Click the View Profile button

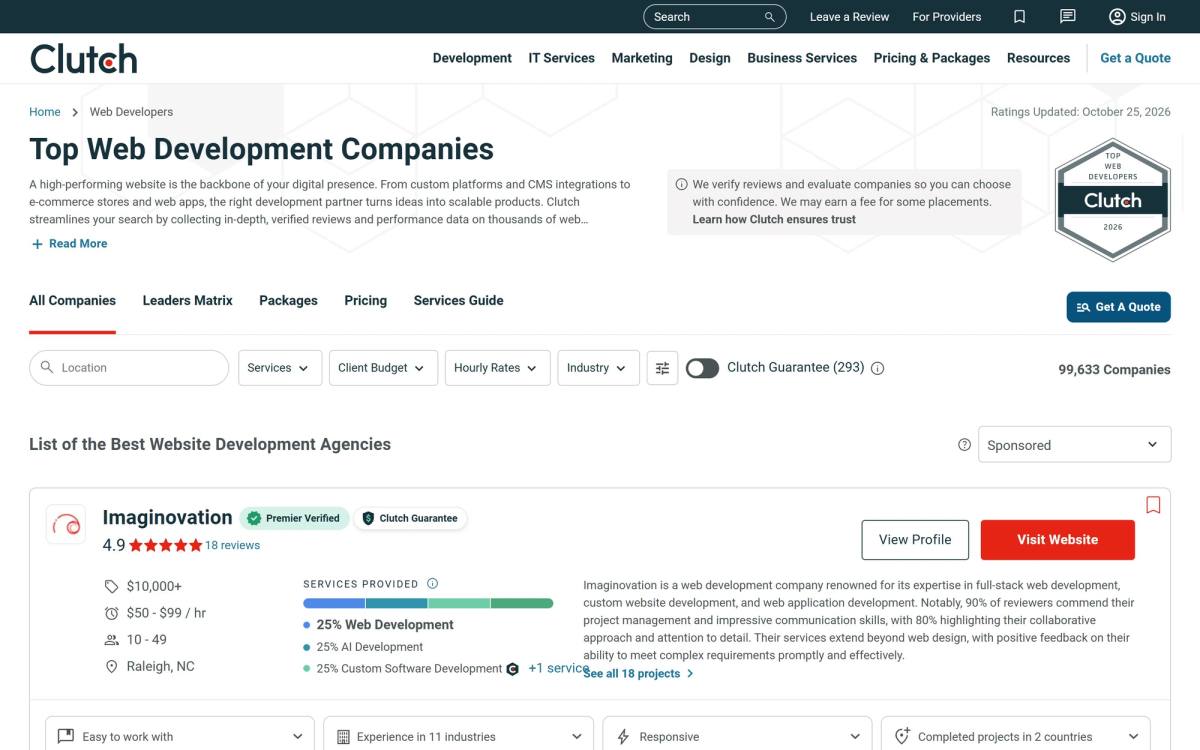915,540
